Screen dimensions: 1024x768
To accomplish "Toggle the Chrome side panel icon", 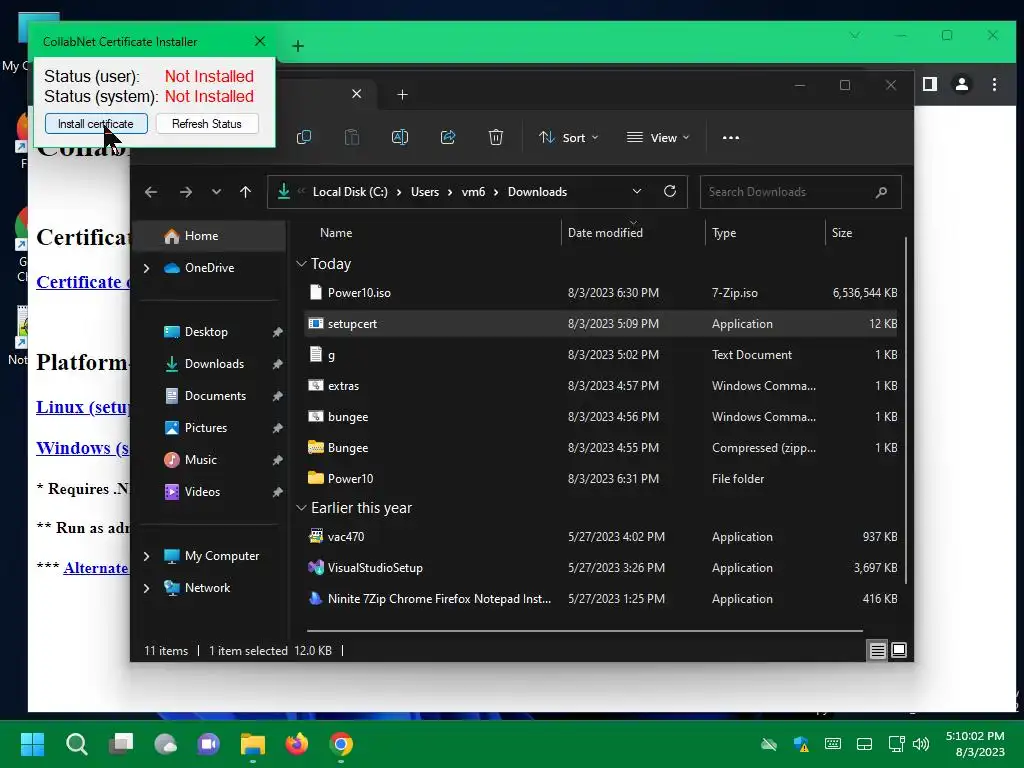I will (930, 84).
